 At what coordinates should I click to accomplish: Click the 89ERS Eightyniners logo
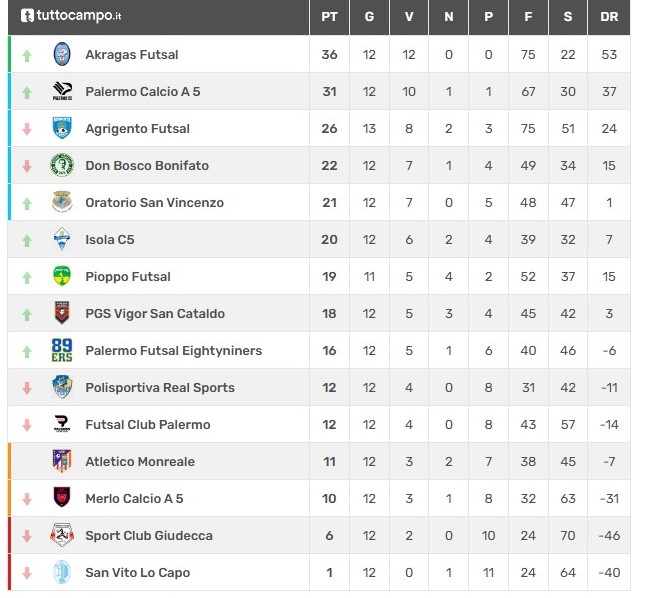(62, 350)
